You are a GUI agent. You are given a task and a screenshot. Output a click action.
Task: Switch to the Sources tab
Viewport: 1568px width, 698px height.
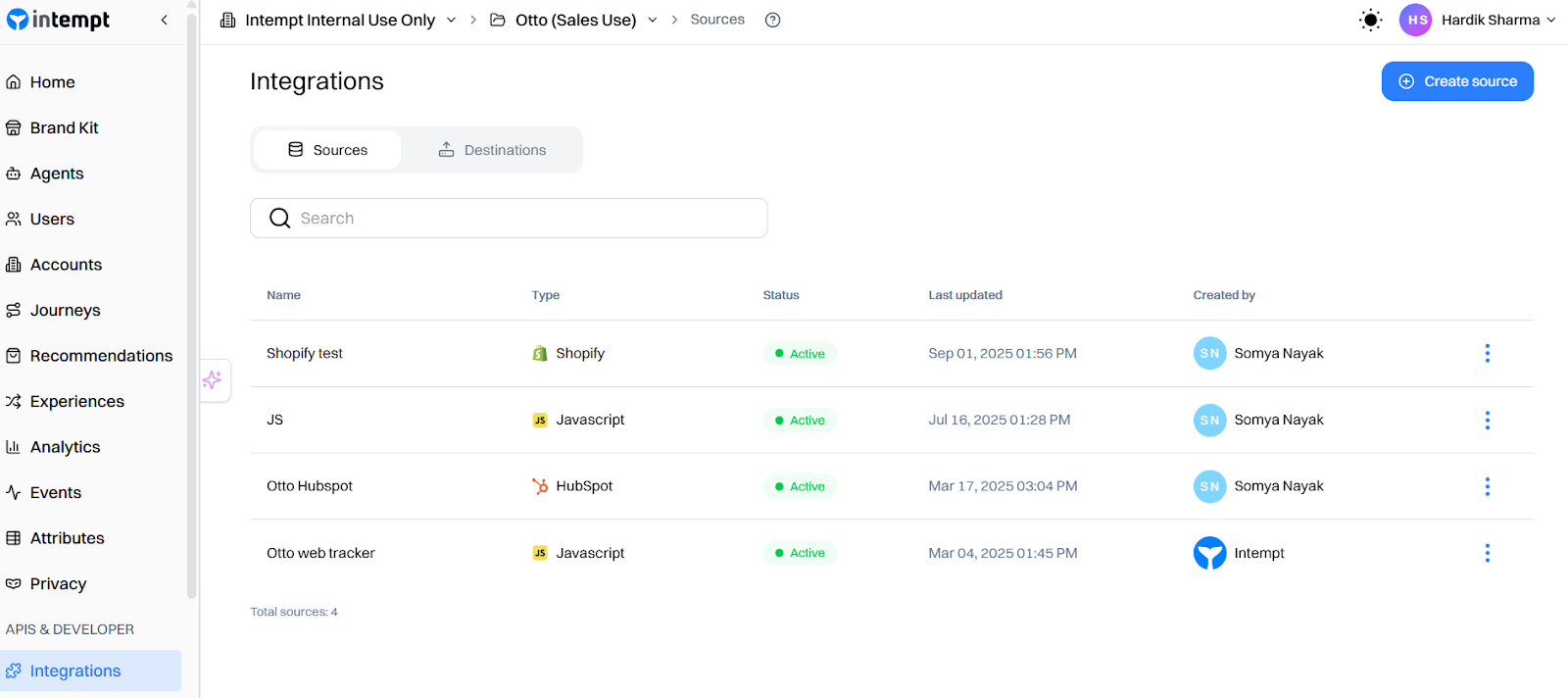(x=327, y=150)
